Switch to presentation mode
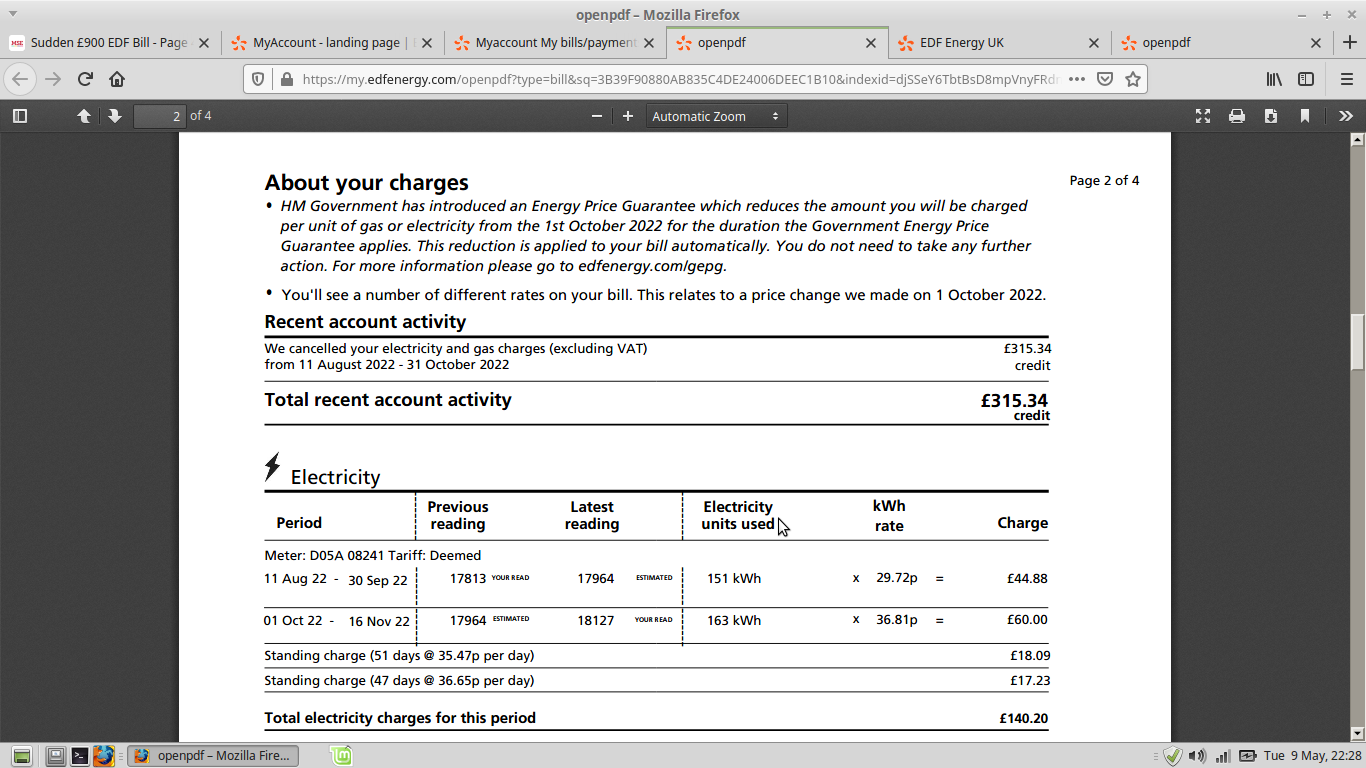 pos(1203,115)
